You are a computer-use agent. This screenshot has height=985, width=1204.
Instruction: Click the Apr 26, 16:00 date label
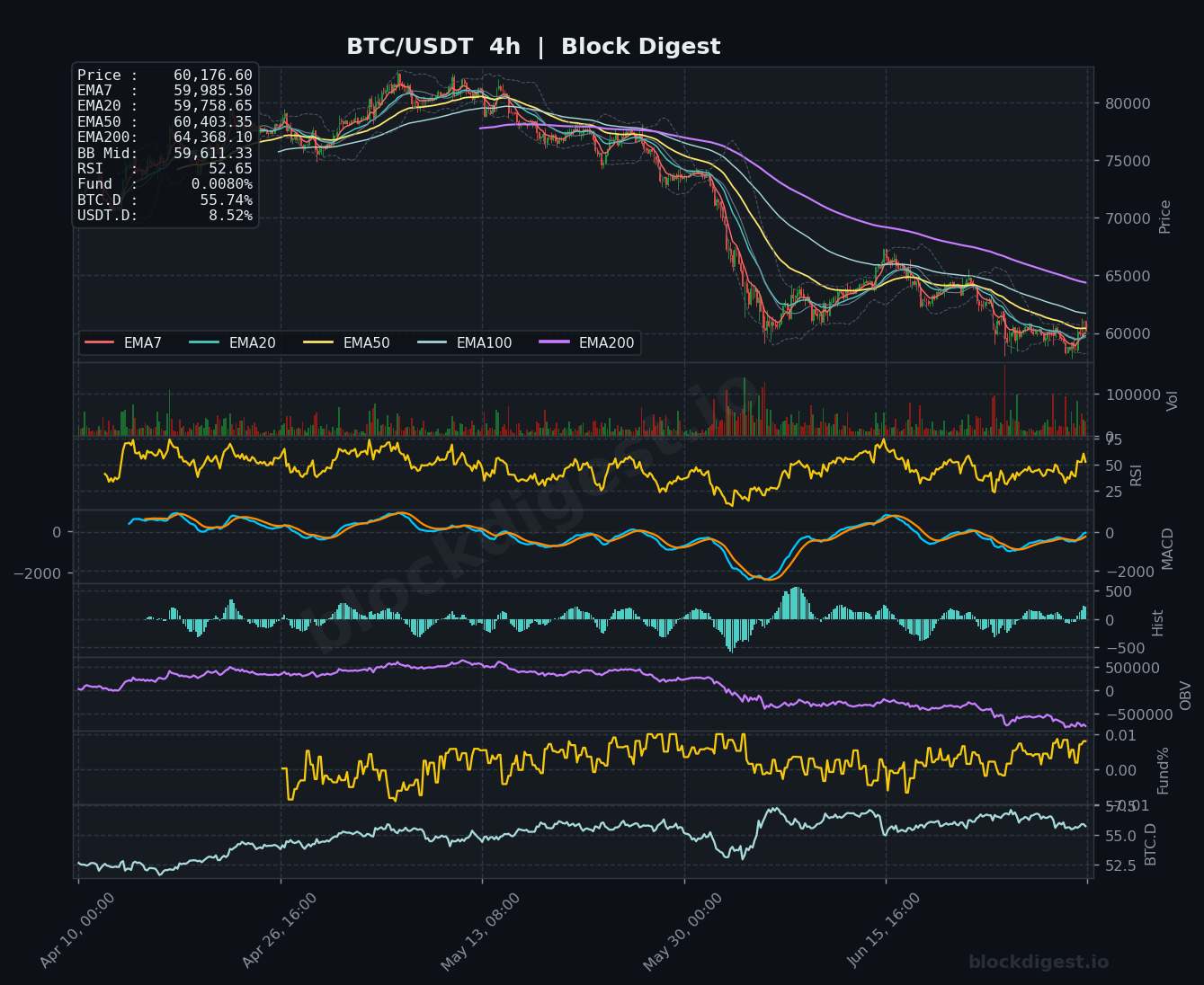[280, 929]
